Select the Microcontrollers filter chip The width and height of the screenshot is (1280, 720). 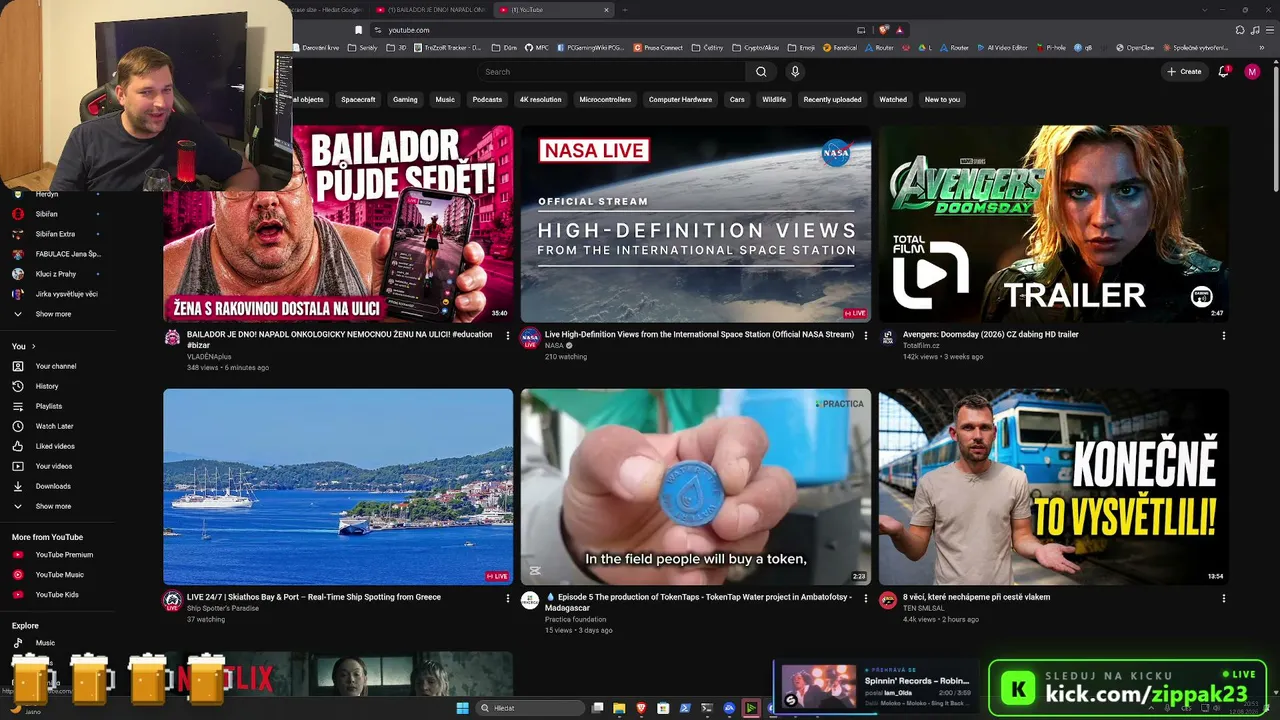point(605,100)
